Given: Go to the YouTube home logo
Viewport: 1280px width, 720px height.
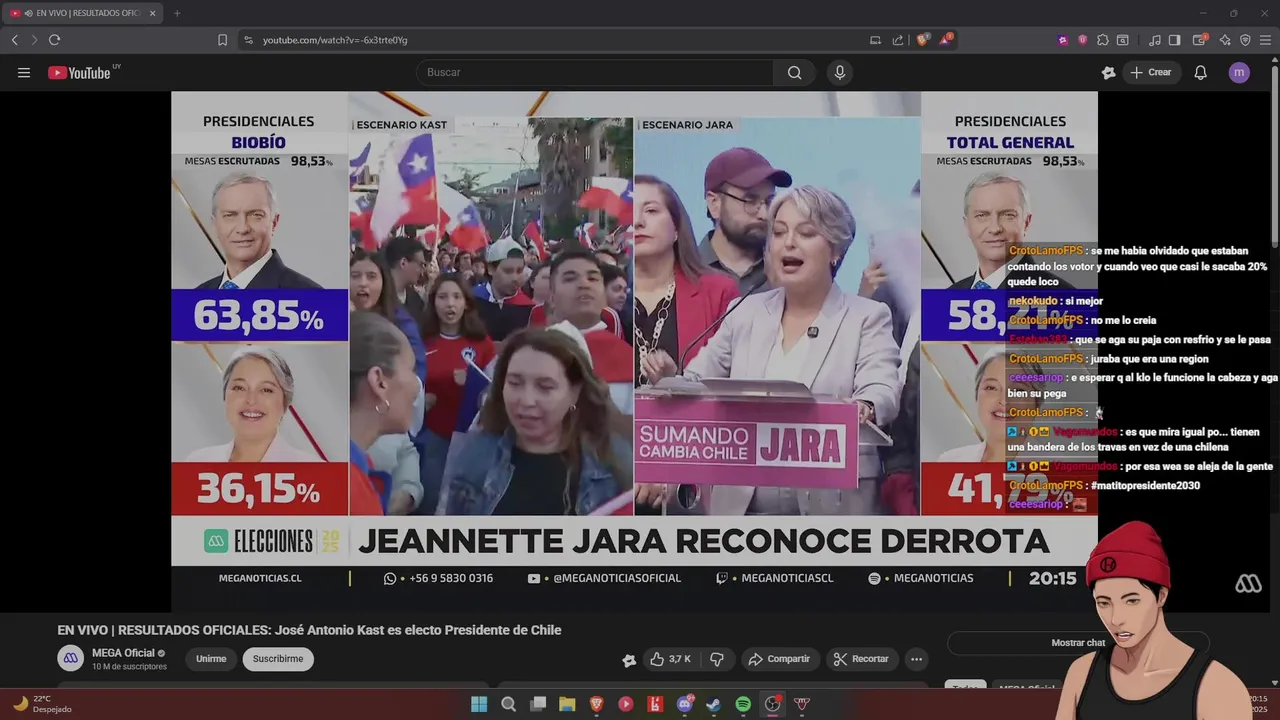Looking at the screenshot, I should tap(80, 72).
